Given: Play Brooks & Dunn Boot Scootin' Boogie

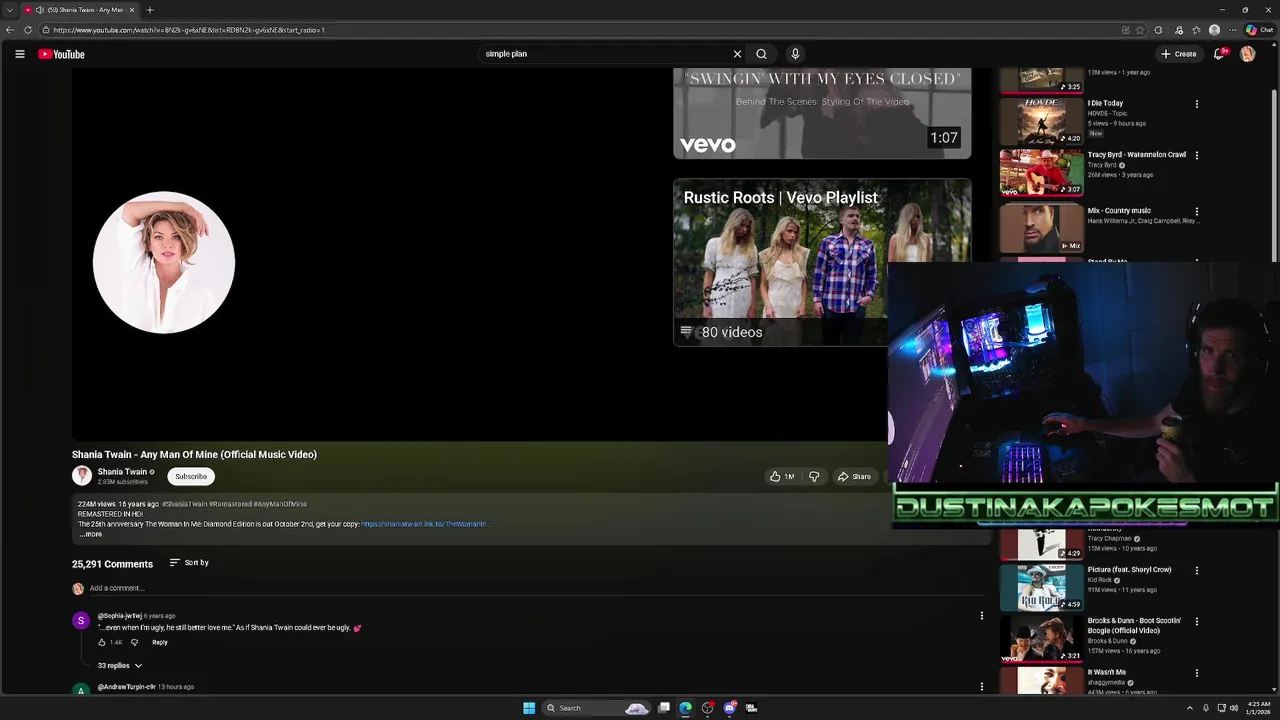Looking at the screenshot, I should pos(1041,638).
